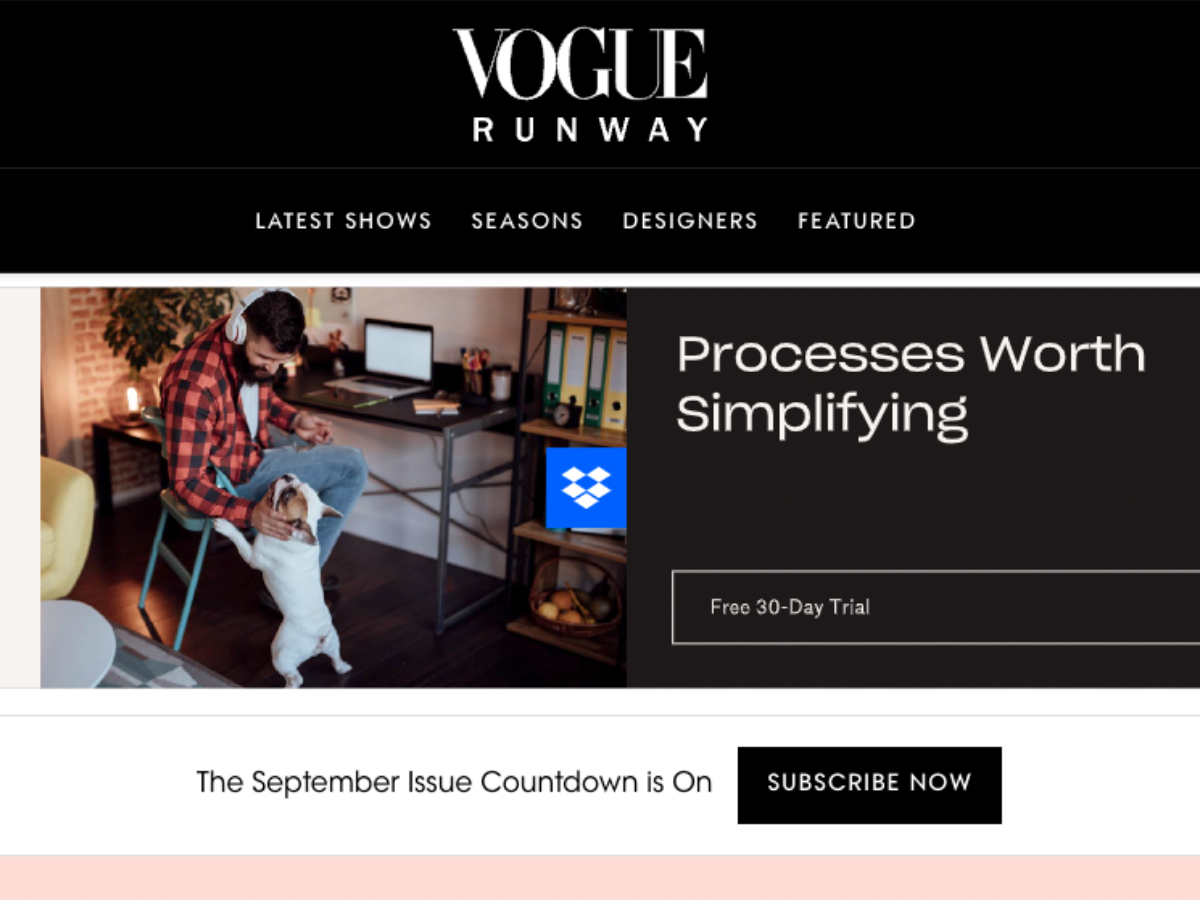Click the fruit basket on the bottom shelf

574,597
